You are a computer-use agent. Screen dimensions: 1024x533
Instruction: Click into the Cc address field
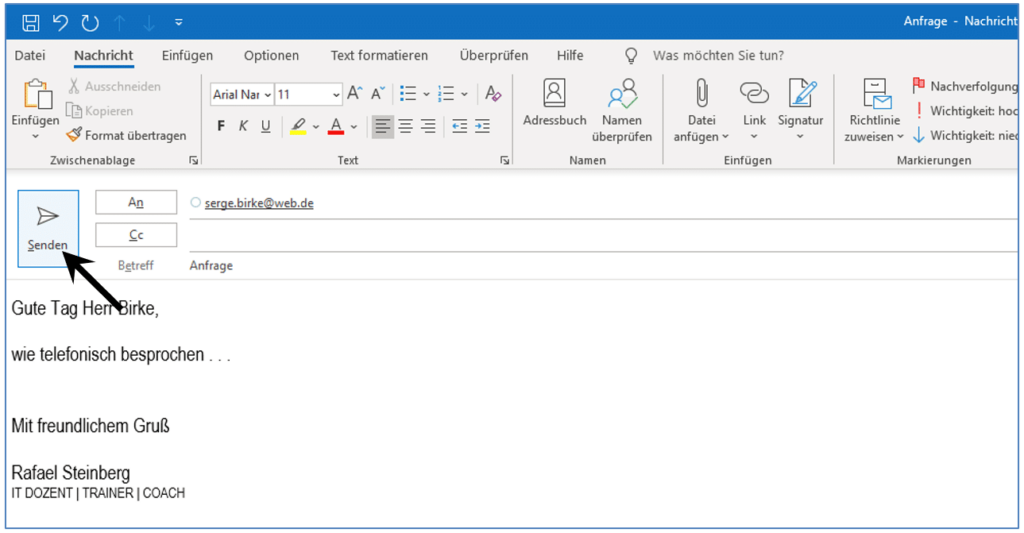pyautogui.click(x=603, y=236)
